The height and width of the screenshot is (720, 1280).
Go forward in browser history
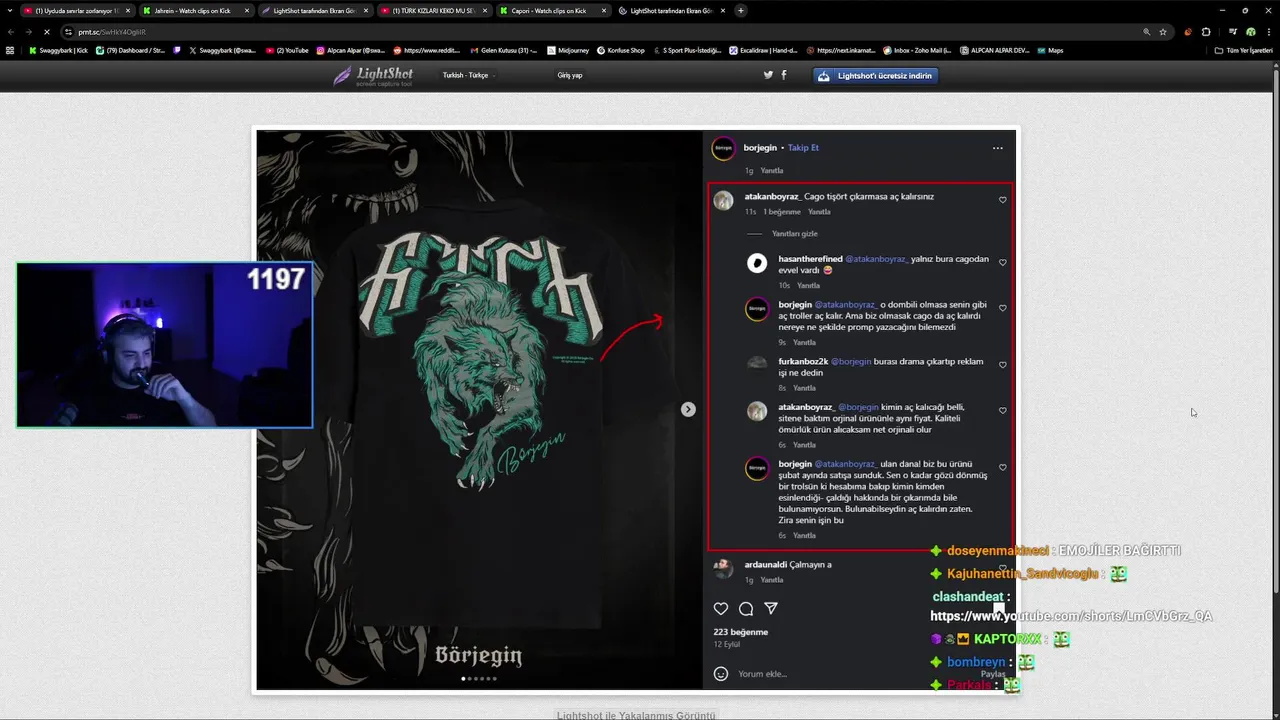coord(28,32)
